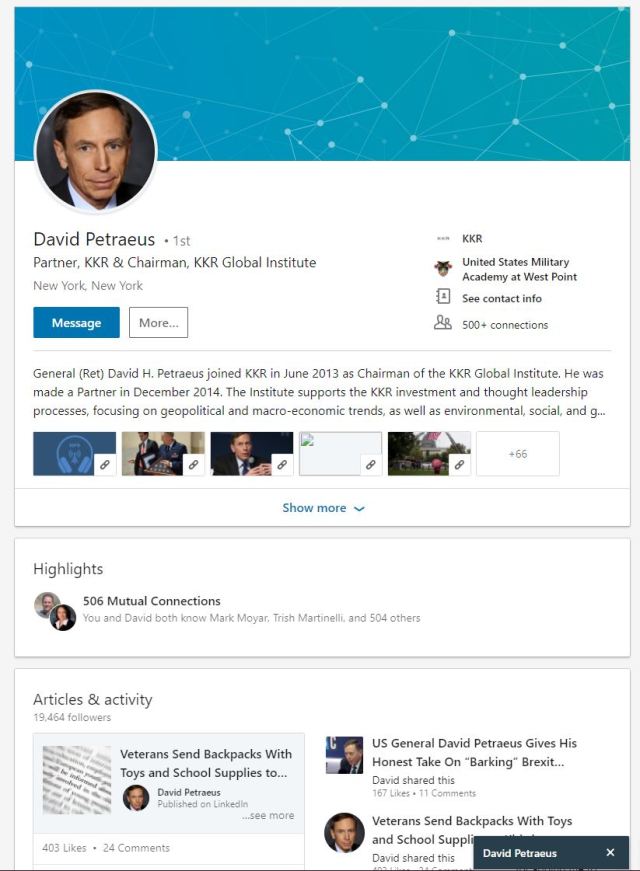The image size is (640, 871).
Task: Click the mutual connections avatars
Action: pyautogui.click(x=55, y=610)
